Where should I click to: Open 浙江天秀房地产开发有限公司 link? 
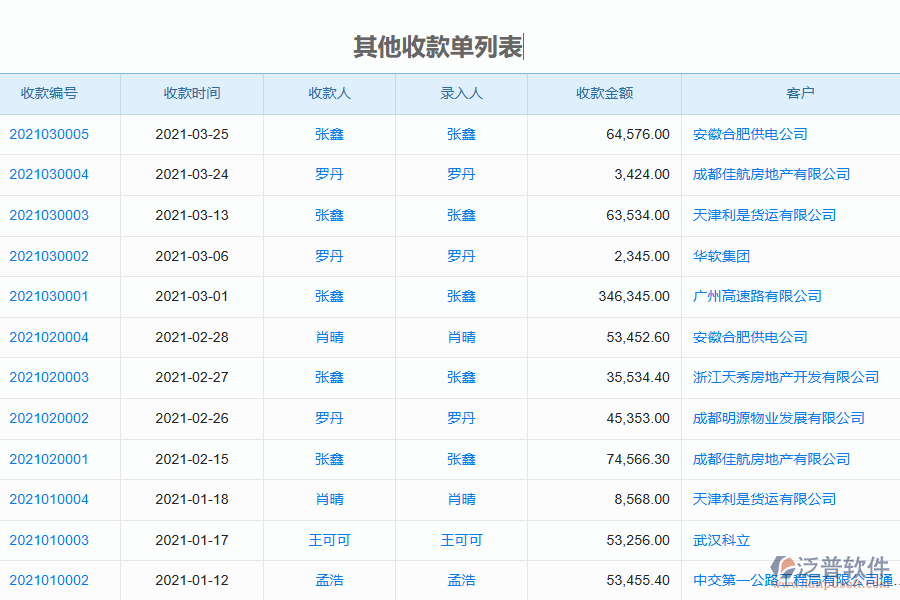pyautogui.click(x=784, y=378)
